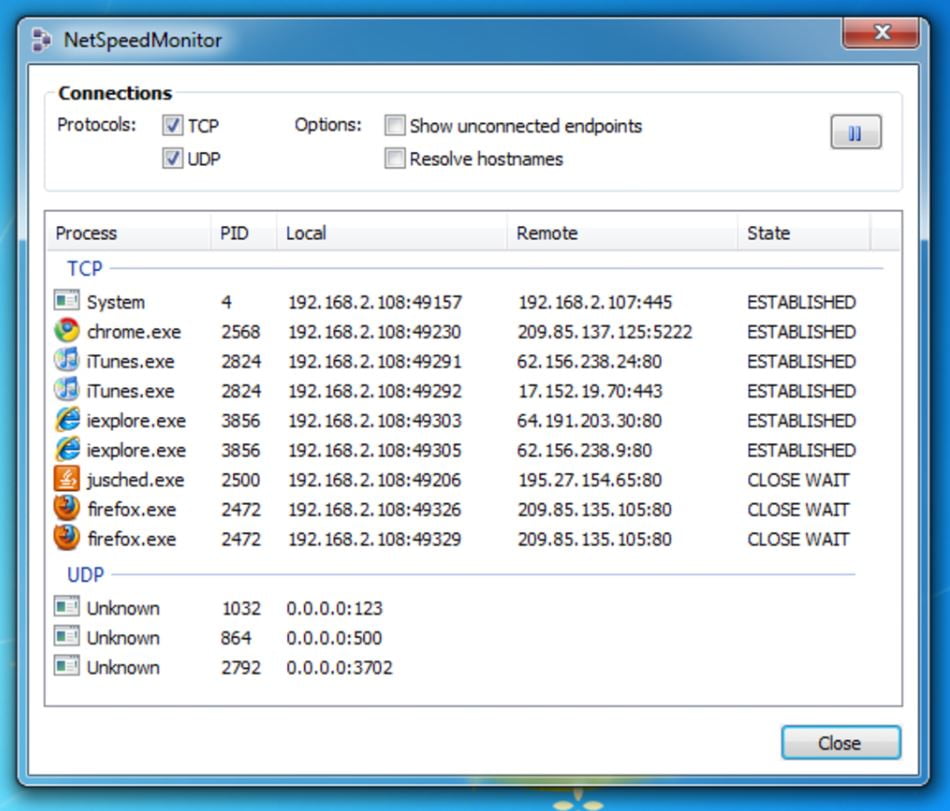The image size is (950, 811).
Task: Click remote address 195.27.154.65:80
Action: [590, 480]
